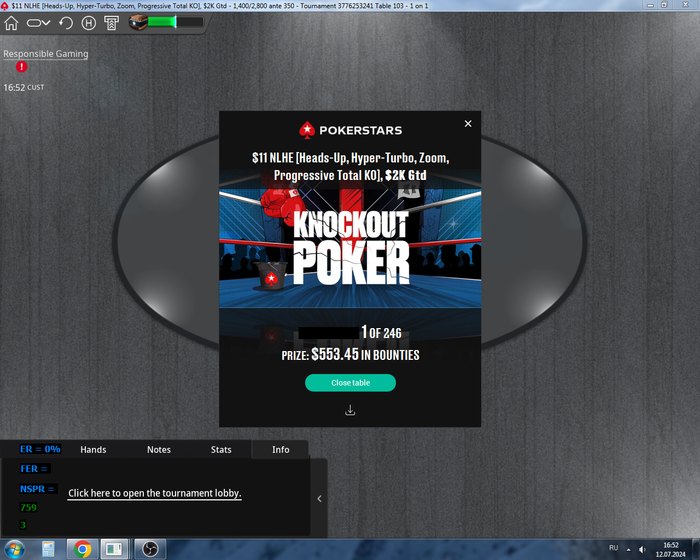Open Google Chrome from the taskbar
Screen dimensions: 700x560
(x=82, y=549)
